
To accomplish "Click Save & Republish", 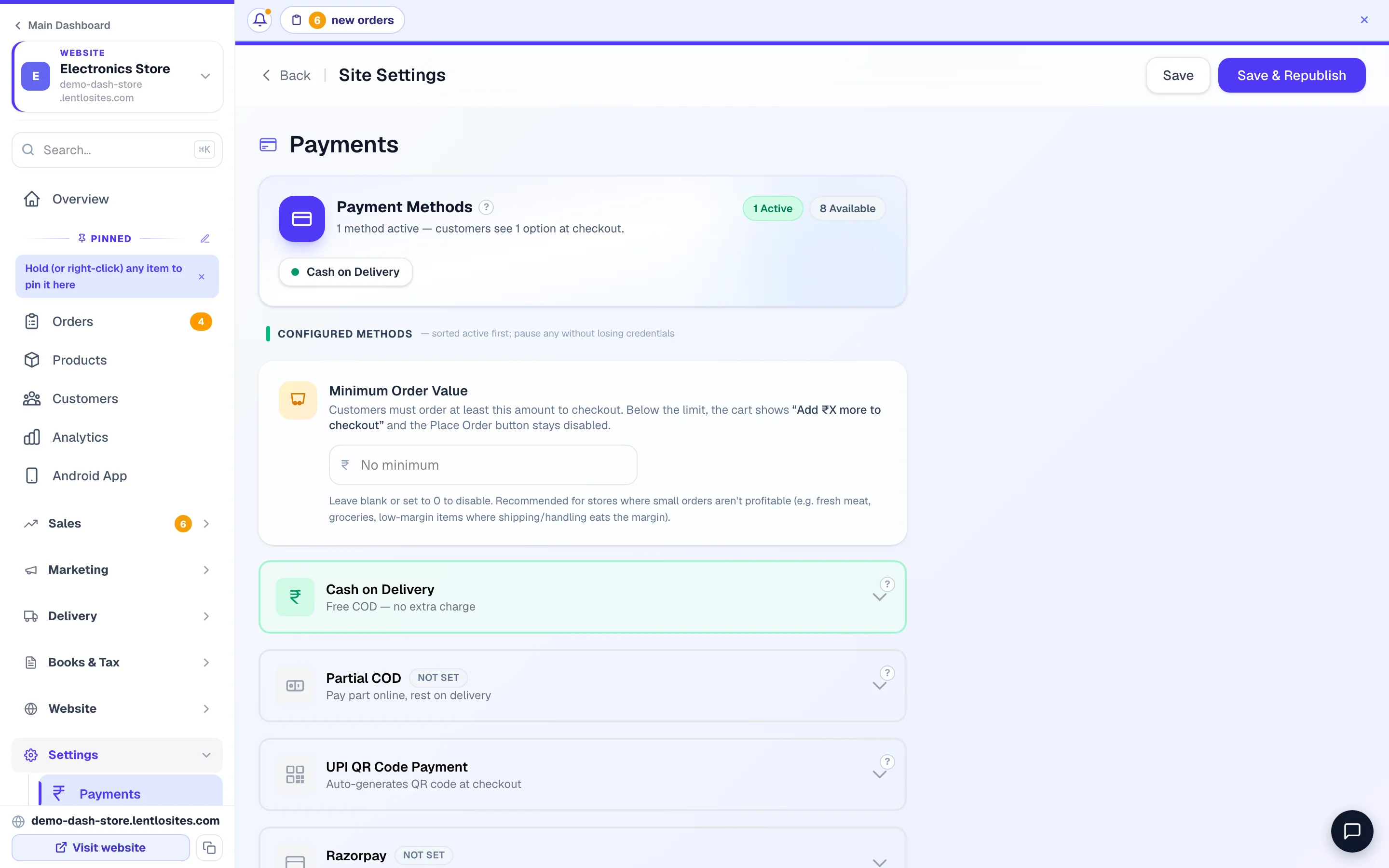I will [1292, 75].
